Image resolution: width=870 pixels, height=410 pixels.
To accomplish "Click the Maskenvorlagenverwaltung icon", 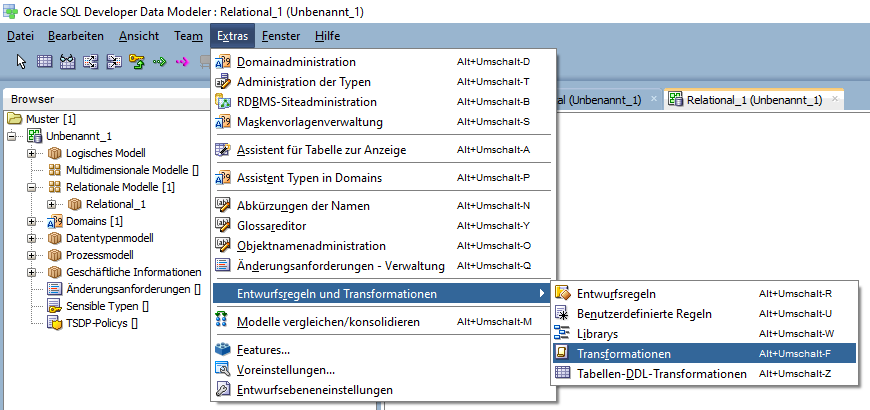I will click(x=222, y=122).
